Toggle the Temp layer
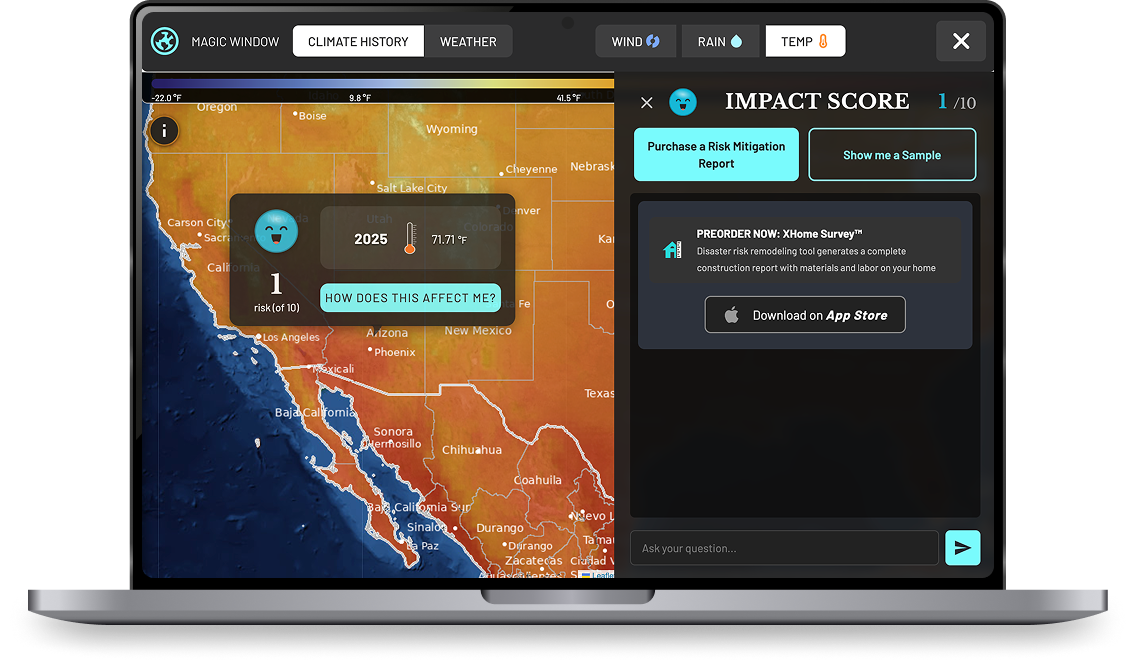The width and height of the screenshot is (1136, 661). [805, 41]
